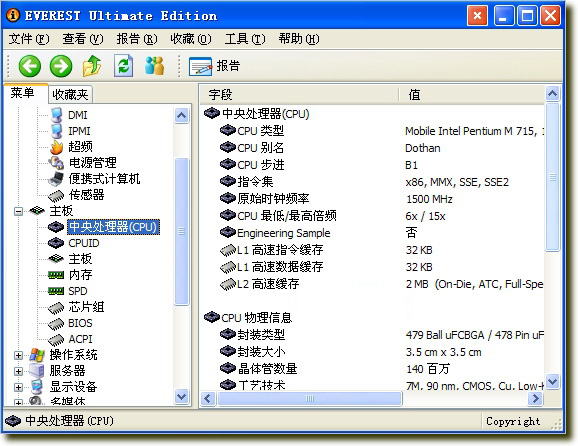578x446 pixels.
Task: Select ACPI in the tree
Action: [x=80, y=339]
